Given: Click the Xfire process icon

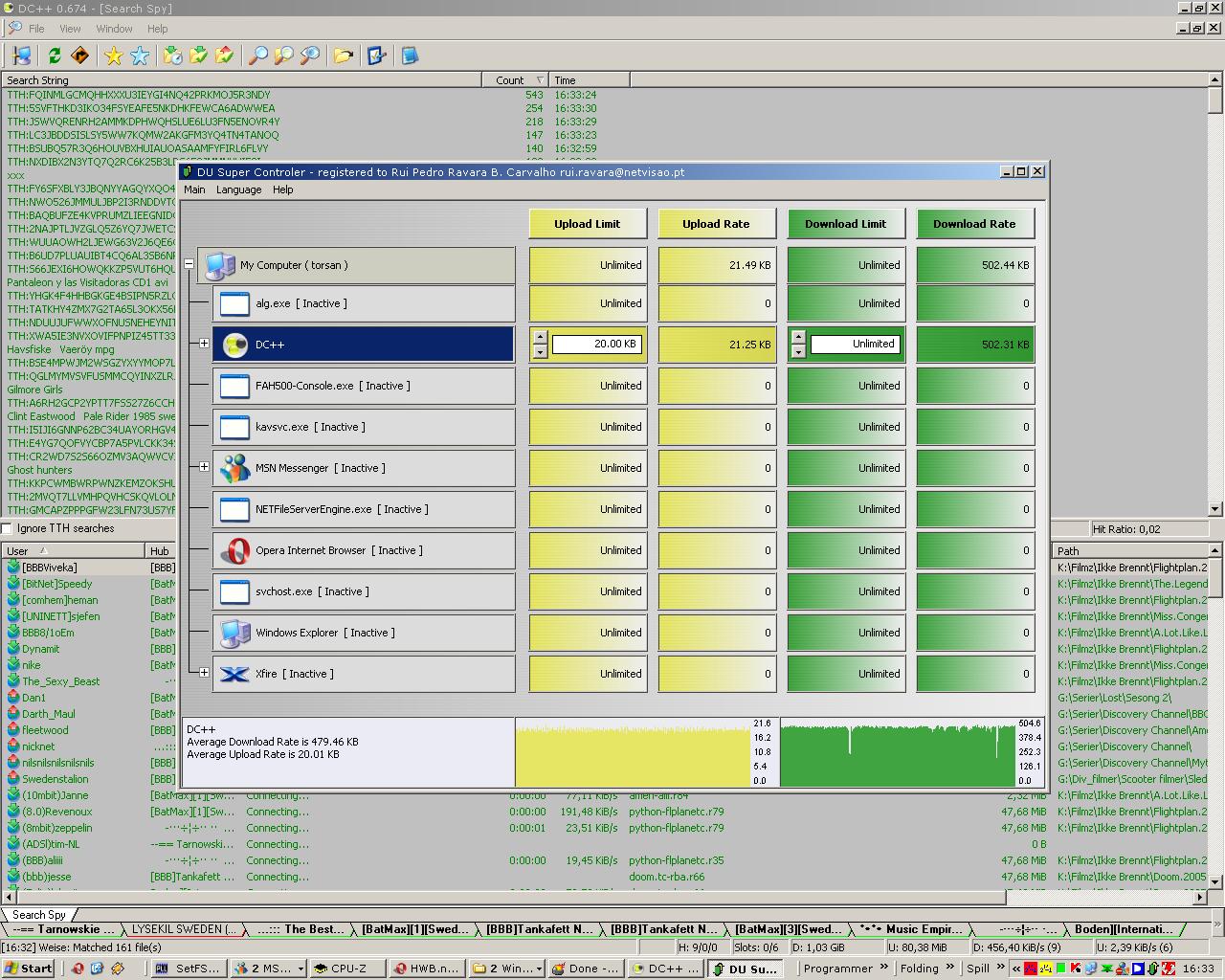Looking at the screenshot, I should pyautogui.click(x=234, y=674).
